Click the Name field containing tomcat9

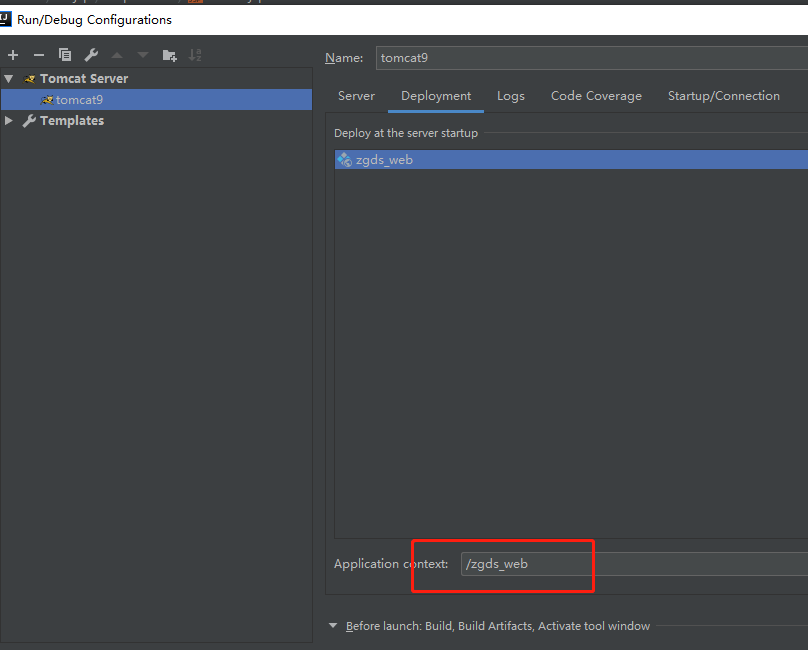click(592, 58)
